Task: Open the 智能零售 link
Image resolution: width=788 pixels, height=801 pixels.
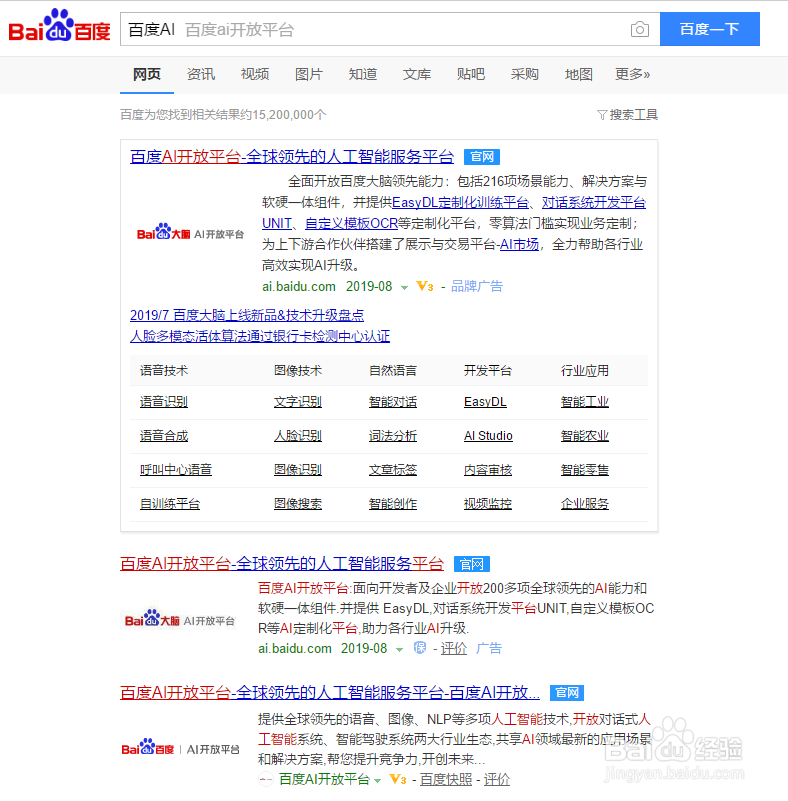Action: tap(585, 470)
